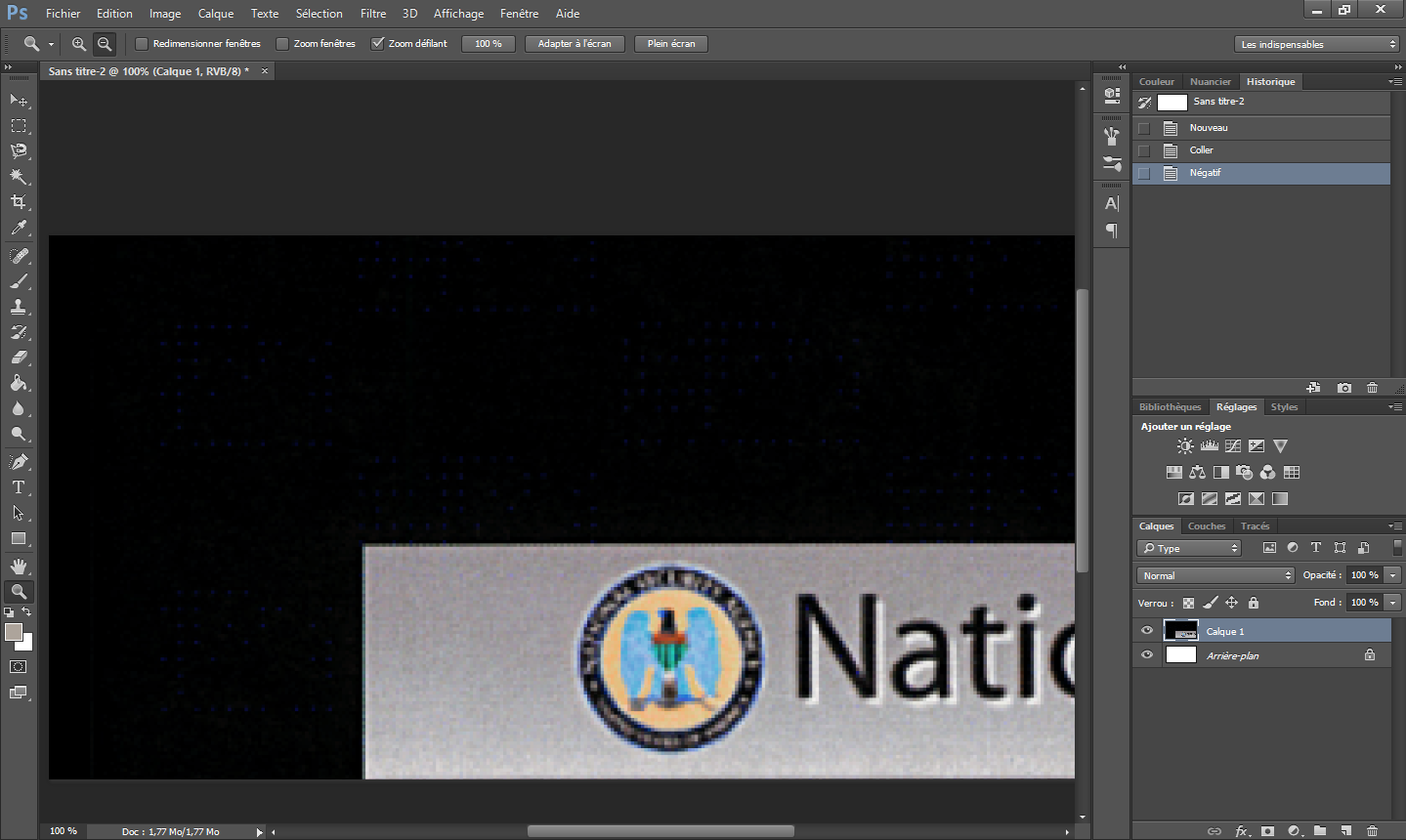This screenshot has width=1406, height=840.
Task: Select the Blur tool
Action: [19, 408]
